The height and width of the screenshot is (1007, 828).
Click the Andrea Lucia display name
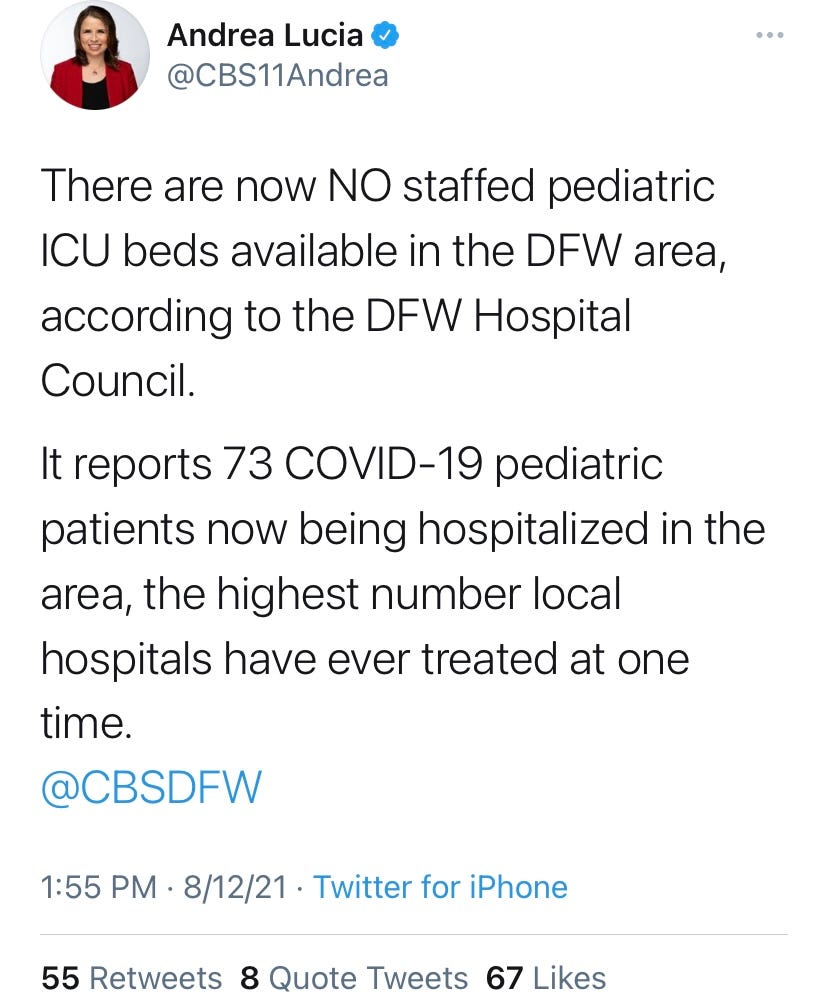(265, 35)
